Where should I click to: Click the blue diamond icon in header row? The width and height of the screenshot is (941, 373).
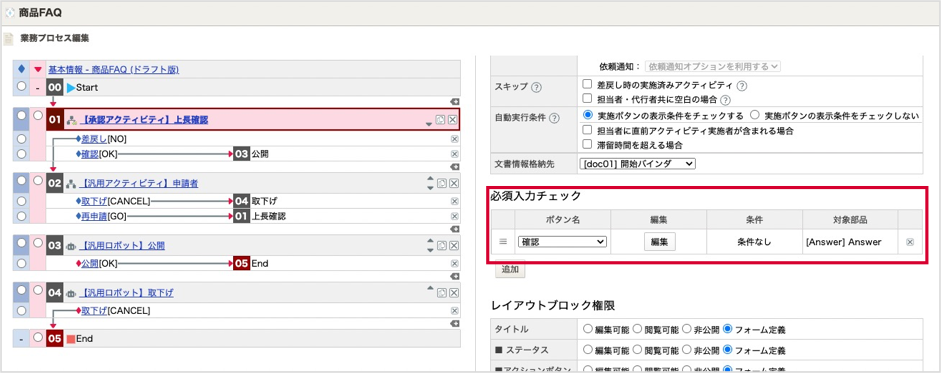pyautogui.click(x=21, y=69)
